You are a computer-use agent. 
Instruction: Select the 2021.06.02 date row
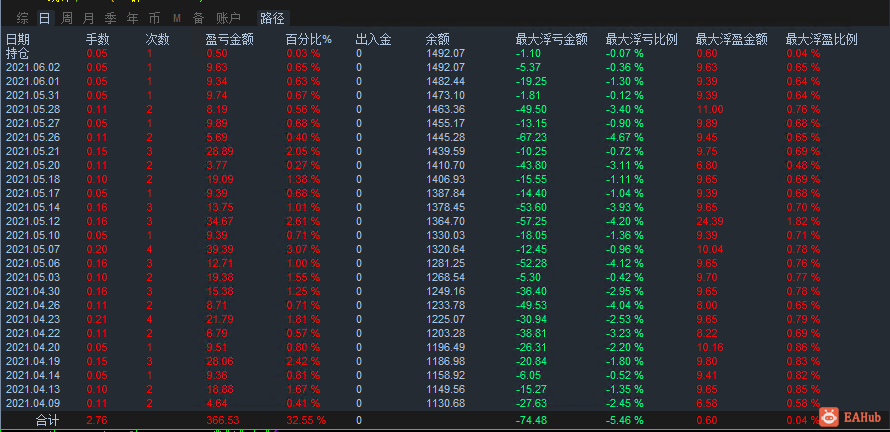(32, 68)
